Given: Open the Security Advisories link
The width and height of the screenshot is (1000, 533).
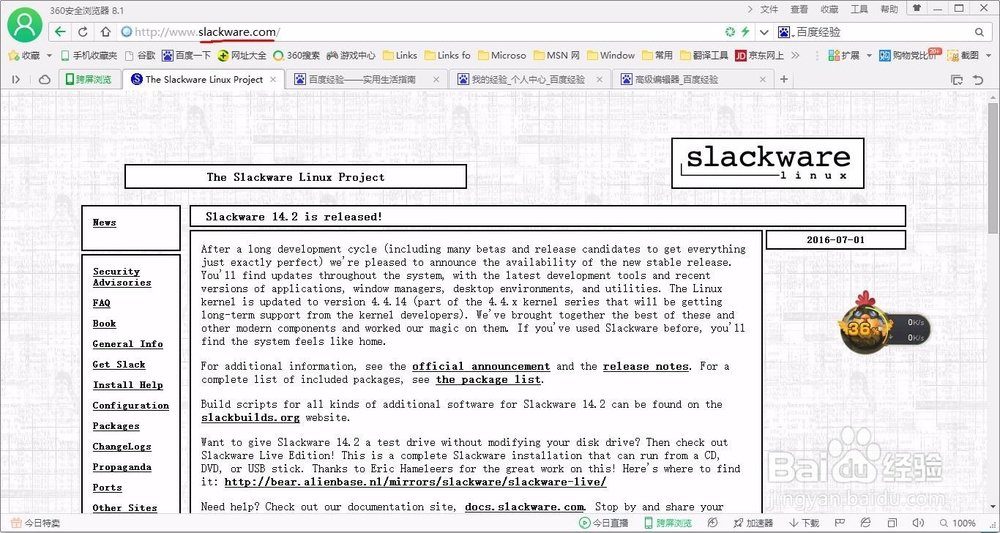Looking at the screenshot, I should (122, 277).
